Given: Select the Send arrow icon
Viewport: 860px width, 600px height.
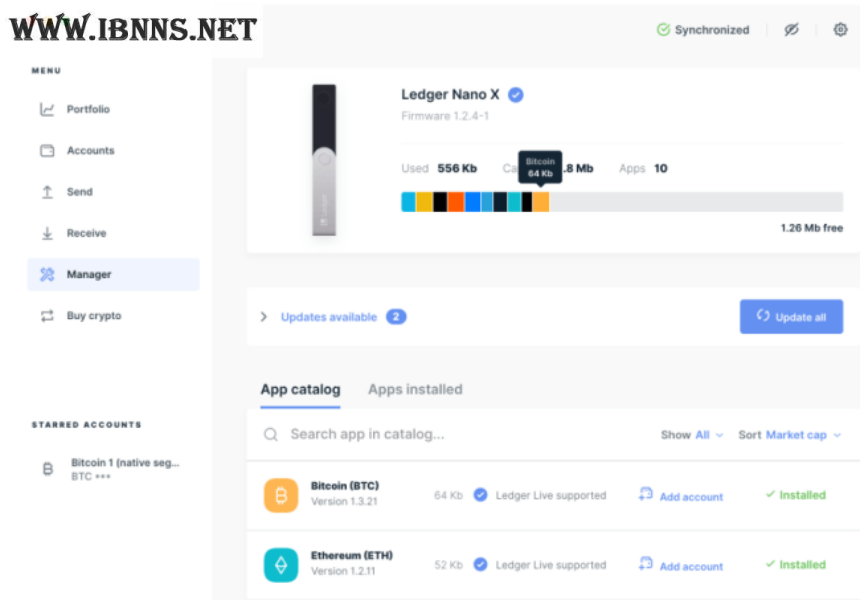Looking at the screenshot, I should (47, 192).
